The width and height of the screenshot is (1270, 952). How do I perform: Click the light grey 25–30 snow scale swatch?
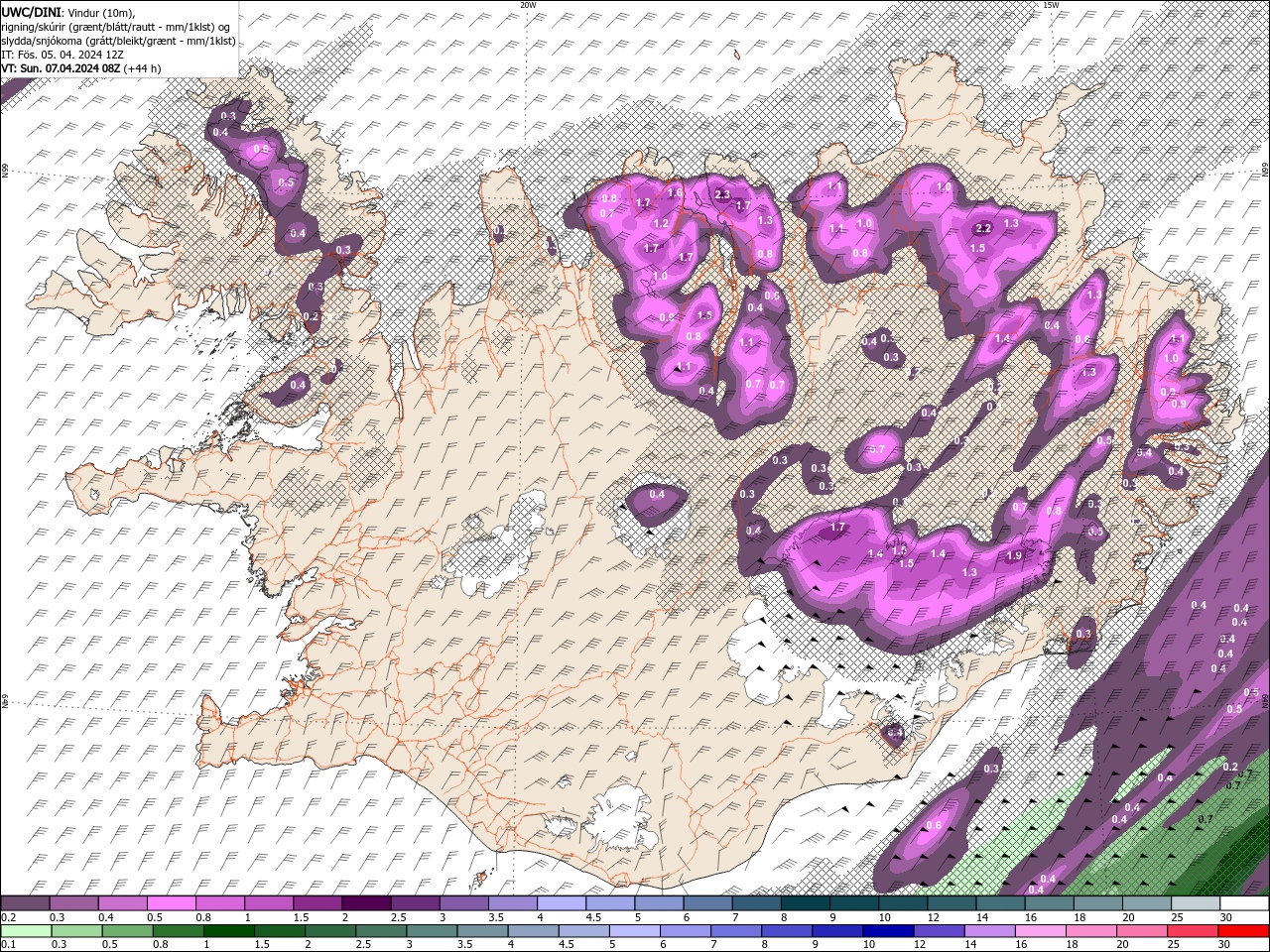tap(1197, 903)
